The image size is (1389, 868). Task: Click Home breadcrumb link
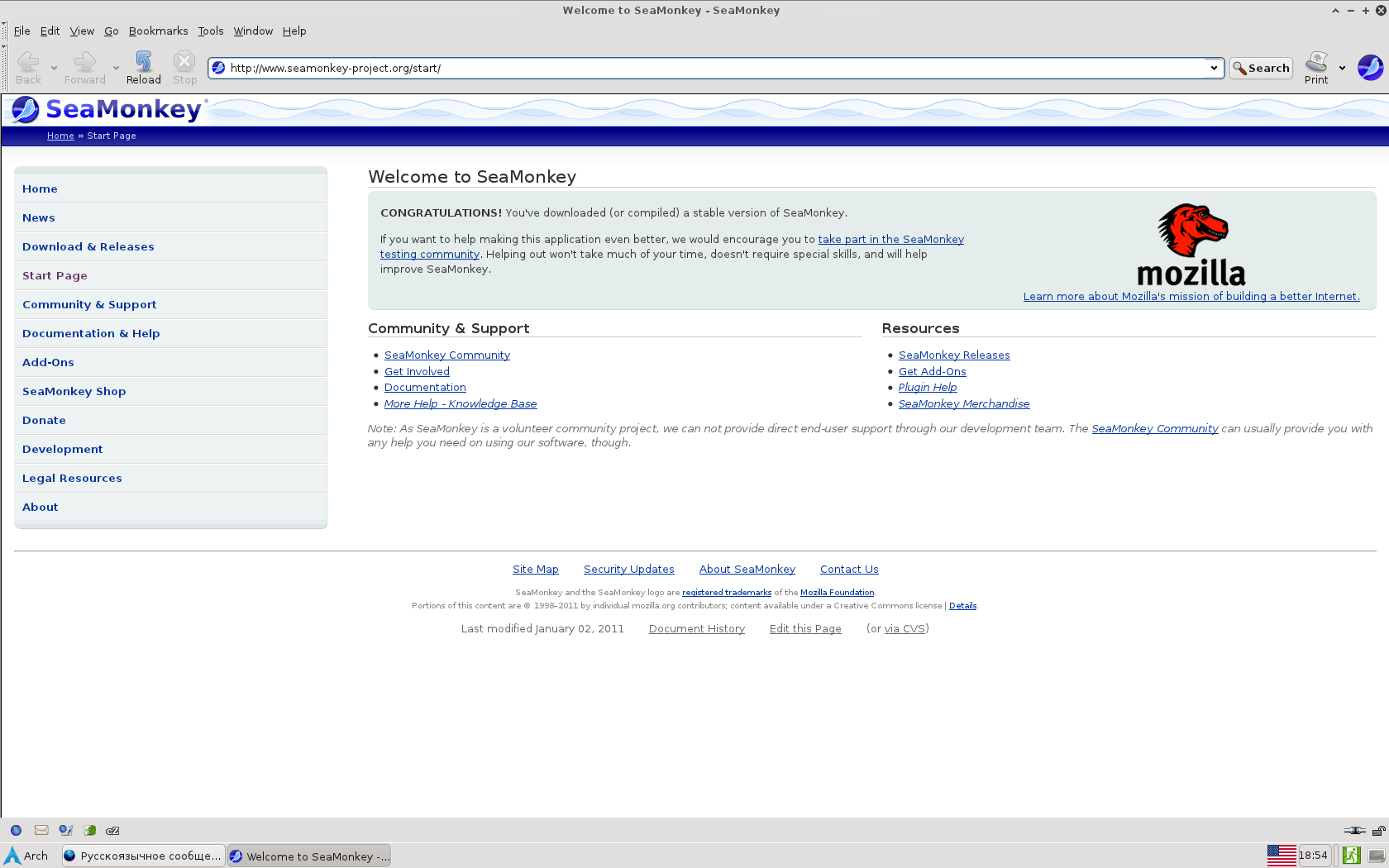[x=60, y=136]
